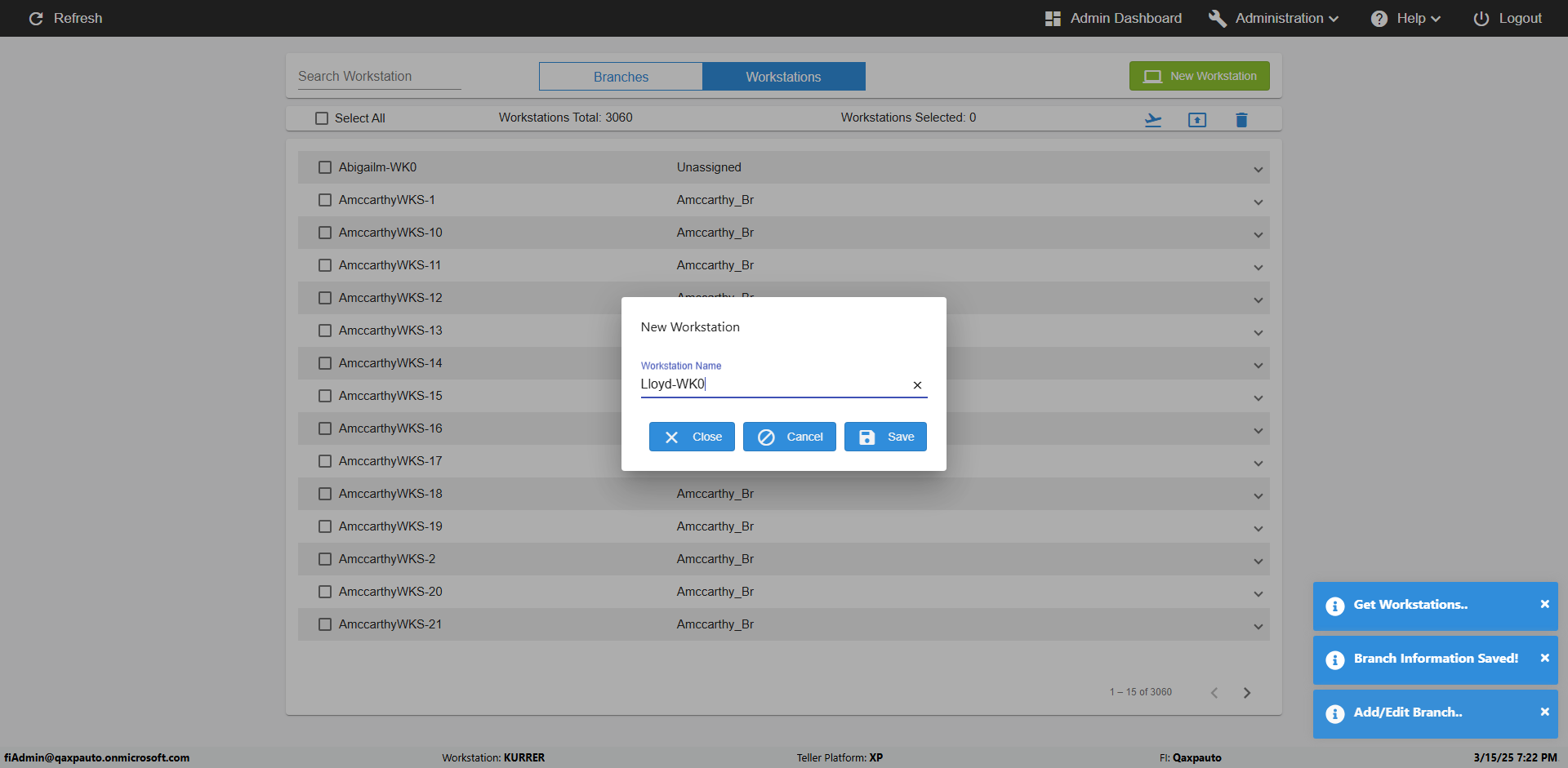Expand the AmccarthyWKS-10 row chevron
1568x768 pixels.
[1258, 235]
